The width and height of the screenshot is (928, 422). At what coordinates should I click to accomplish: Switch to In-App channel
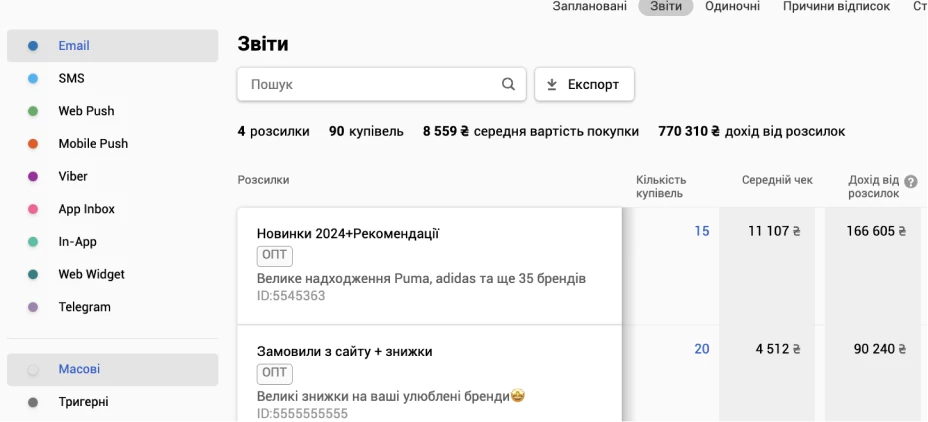click(77, 242)
